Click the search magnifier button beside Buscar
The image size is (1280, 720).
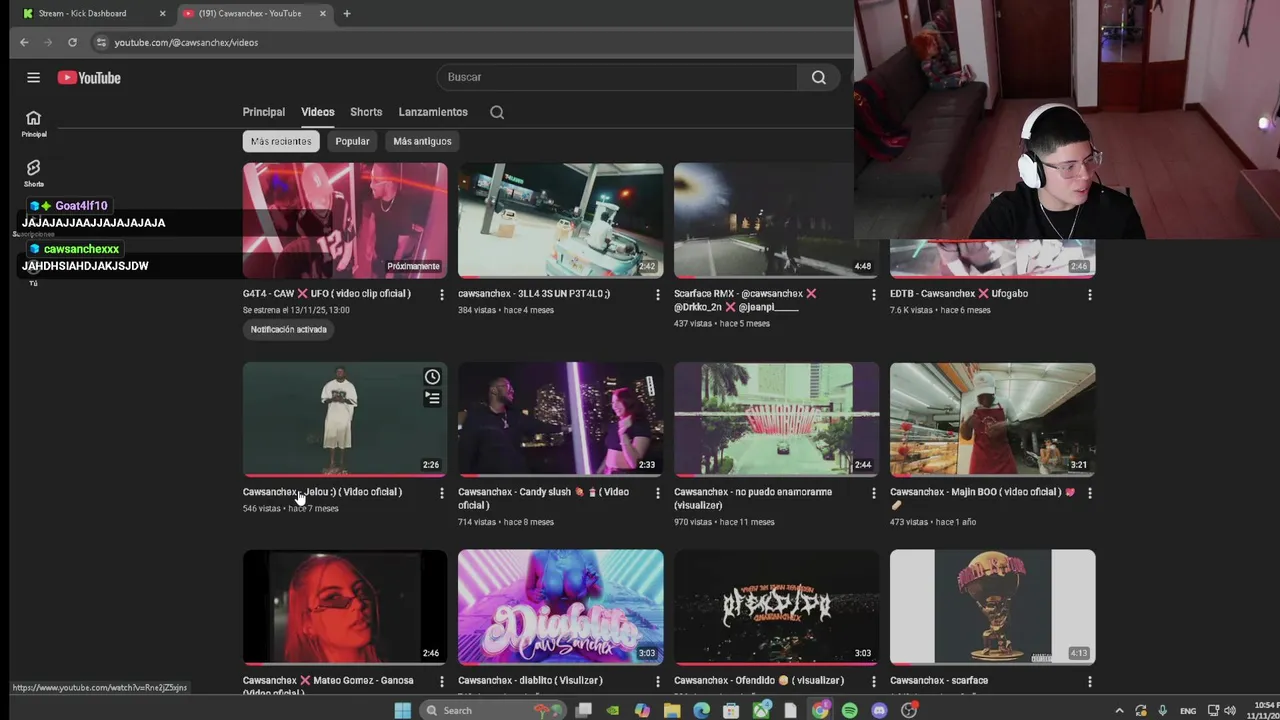[x=818, y=77]
